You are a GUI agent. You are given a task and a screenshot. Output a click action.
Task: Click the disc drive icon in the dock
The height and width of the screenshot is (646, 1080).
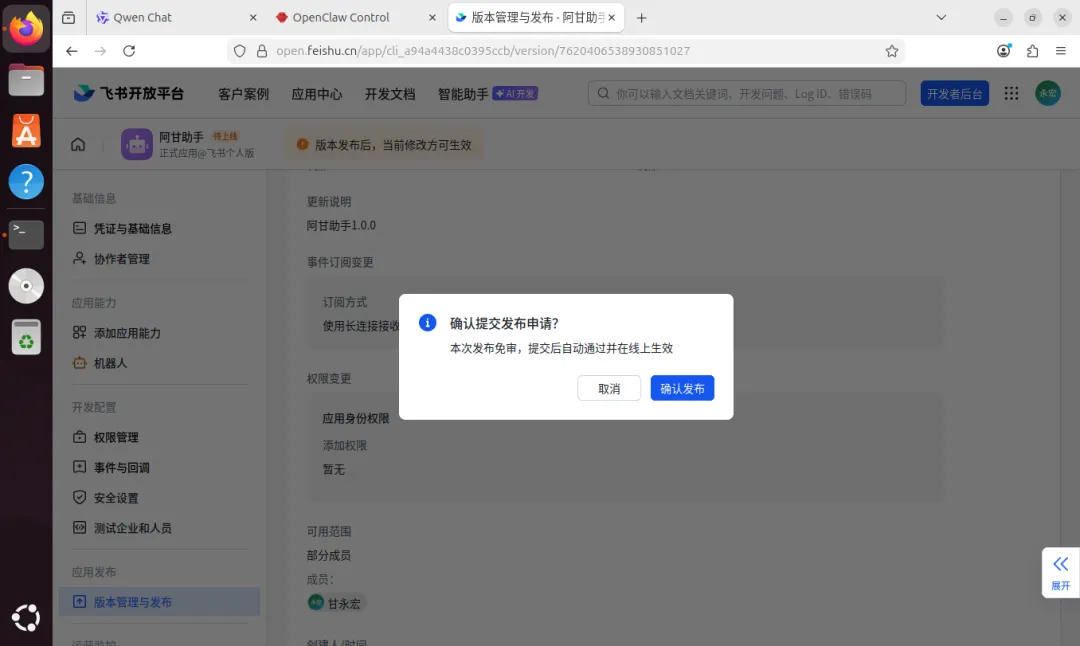(26, 286)
